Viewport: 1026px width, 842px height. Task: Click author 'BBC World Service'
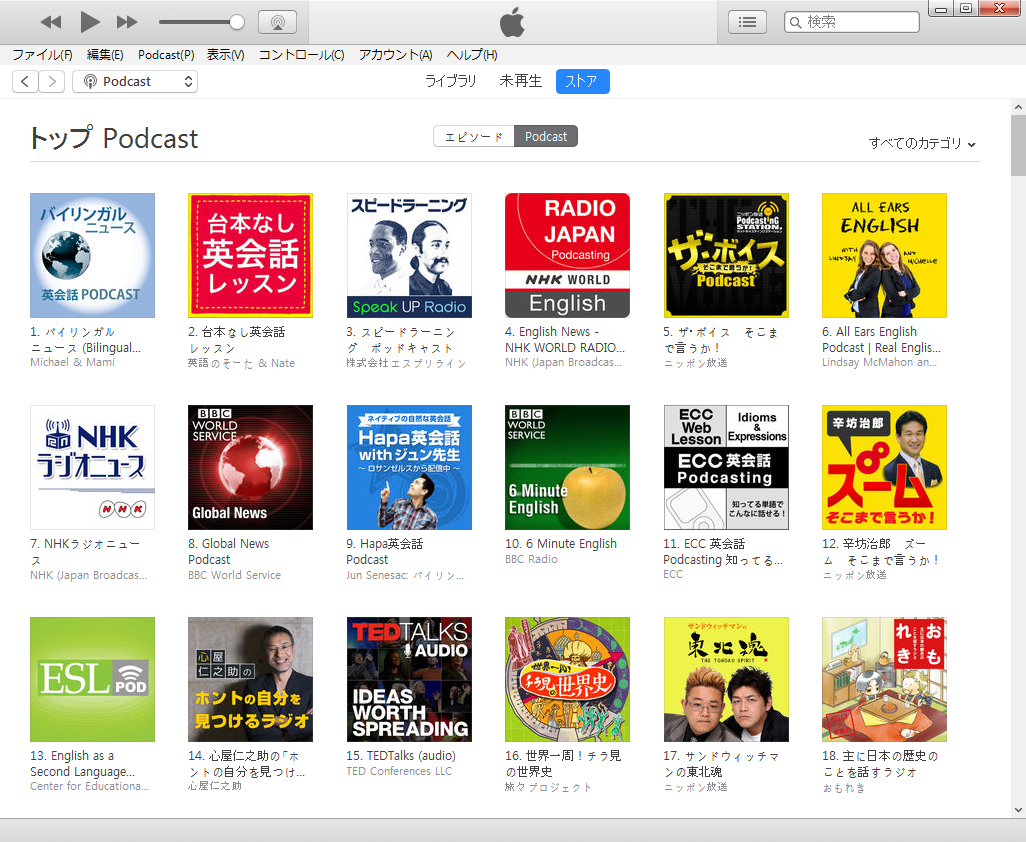pyautogui.click(x=234, y=575)
